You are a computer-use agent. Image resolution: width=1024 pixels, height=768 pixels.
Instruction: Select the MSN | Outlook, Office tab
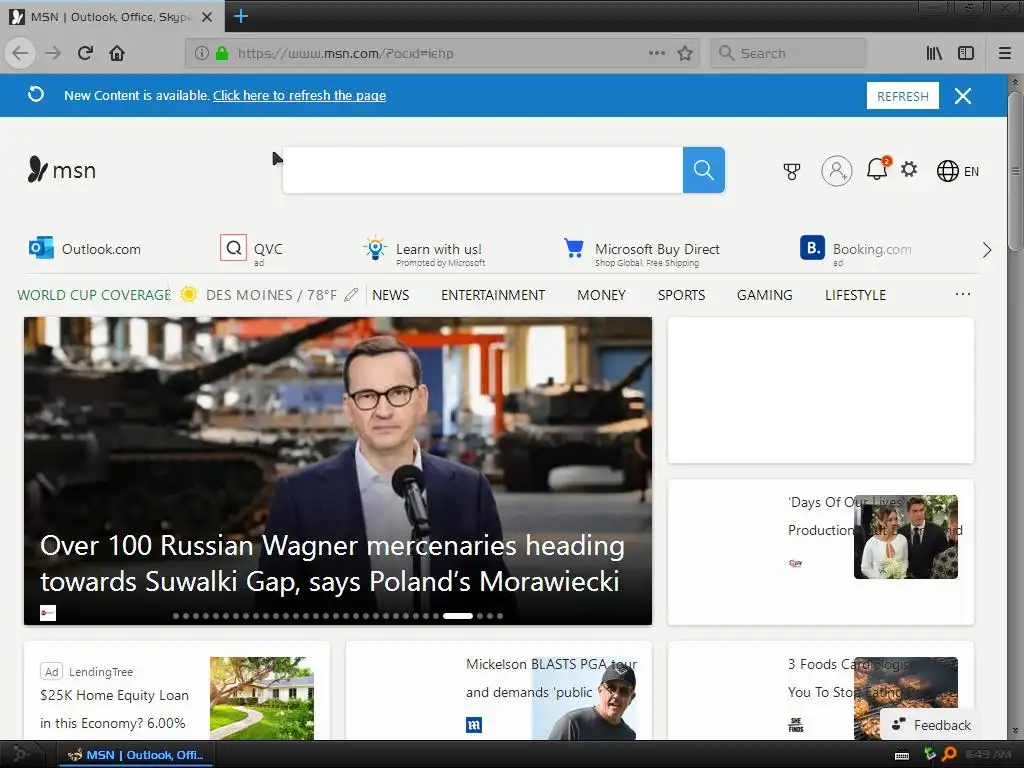(x=112, y=17)
